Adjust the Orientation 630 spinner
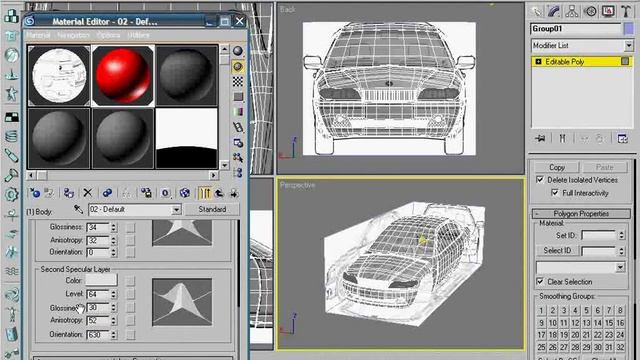Viewport: 640px width, 360px height. 114,335
